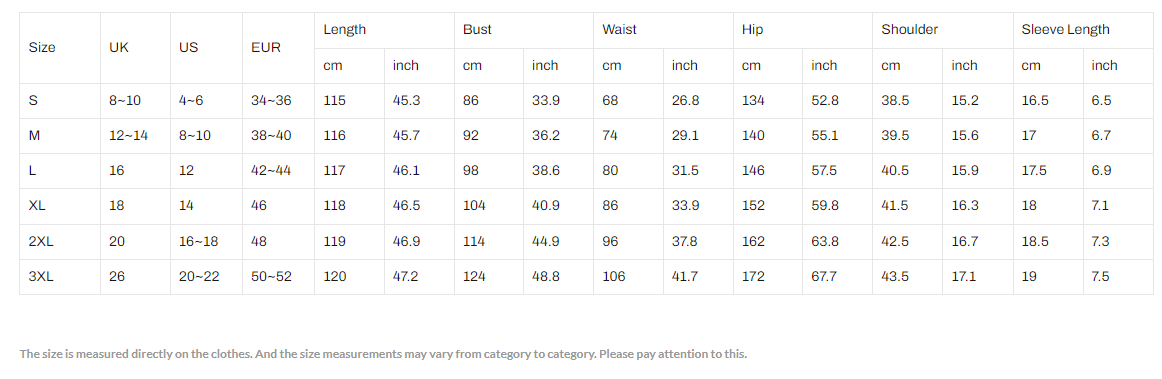Click the S size bust value 86

coord(471,101)
